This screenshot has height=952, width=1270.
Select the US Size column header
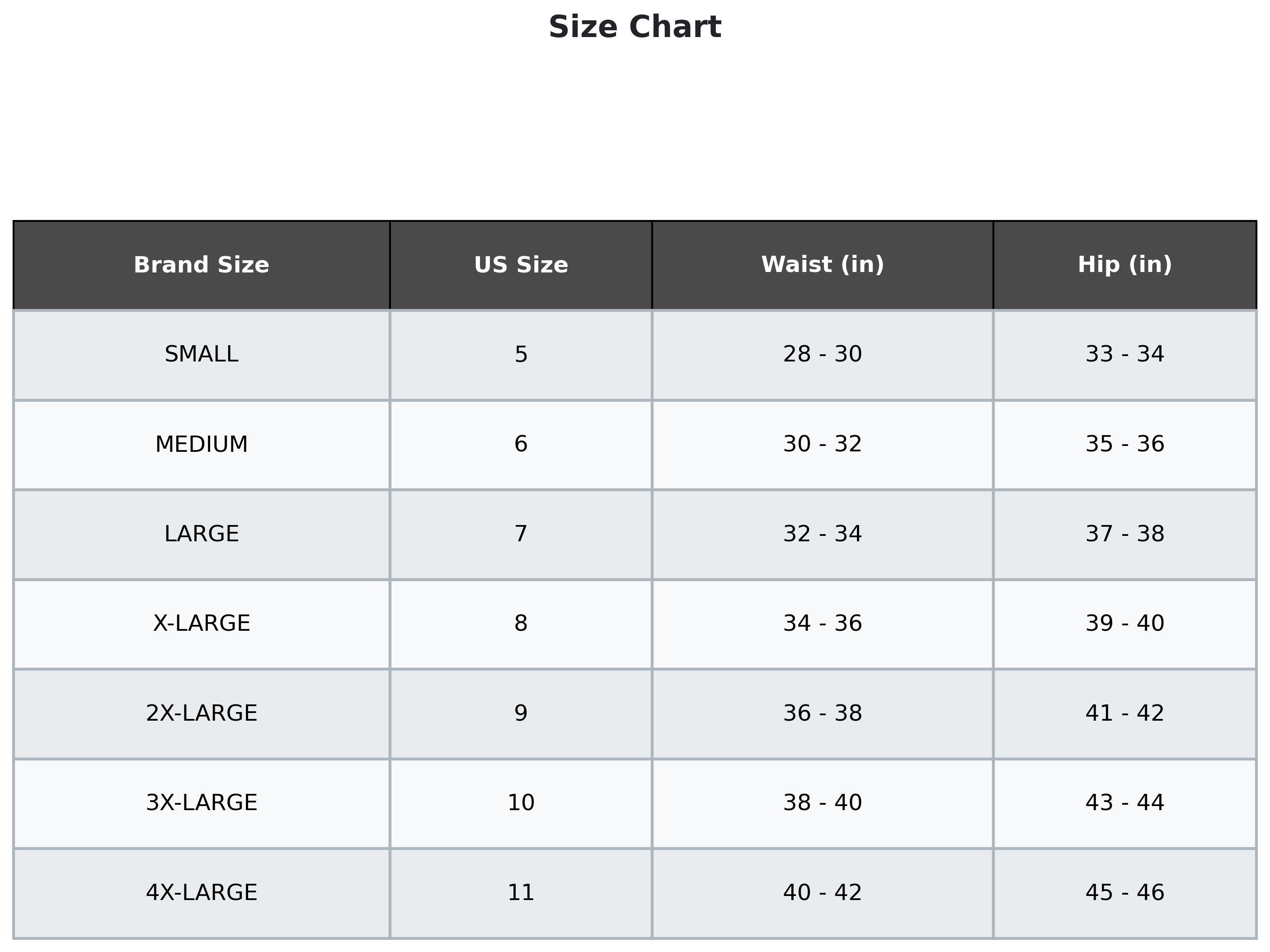pos(521,265)
